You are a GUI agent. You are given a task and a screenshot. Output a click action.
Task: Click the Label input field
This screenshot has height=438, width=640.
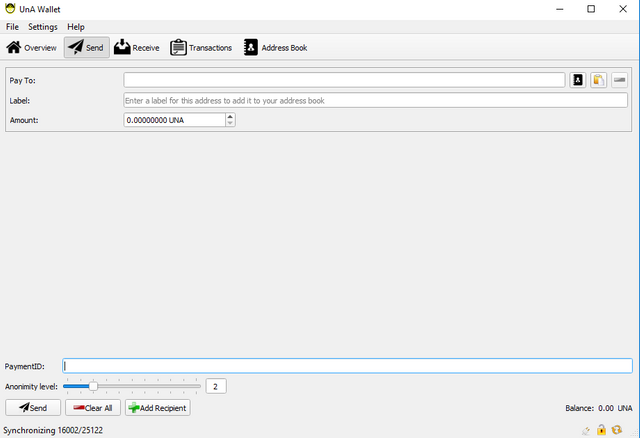pyautogui.click(x=376, y=100)
